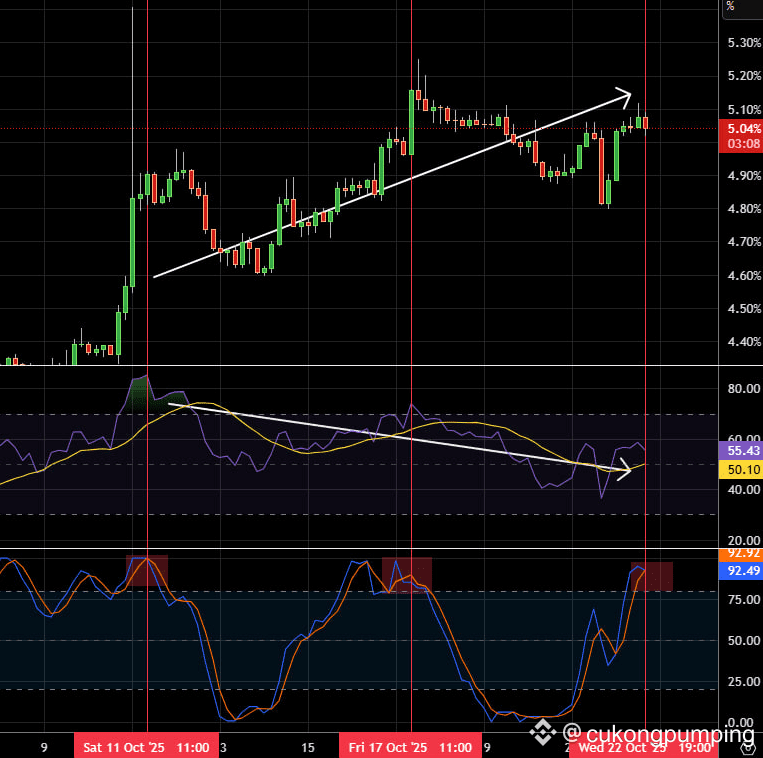Select the blue 92.49 stochastic value label
Viewport: 763px width, 758px height.
[741, 570]
